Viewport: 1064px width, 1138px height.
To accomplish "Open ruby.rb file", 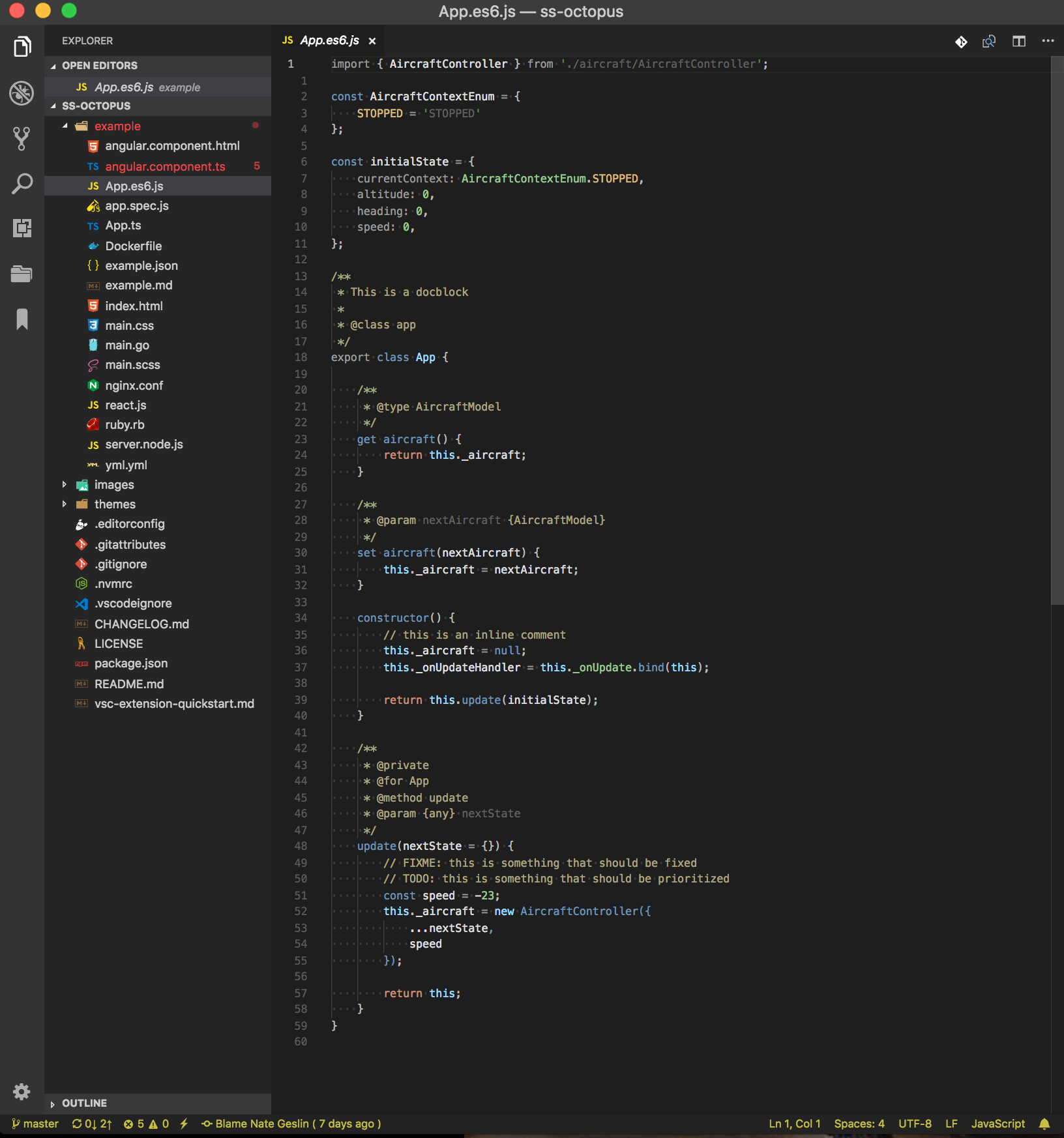I will (158, 425).
